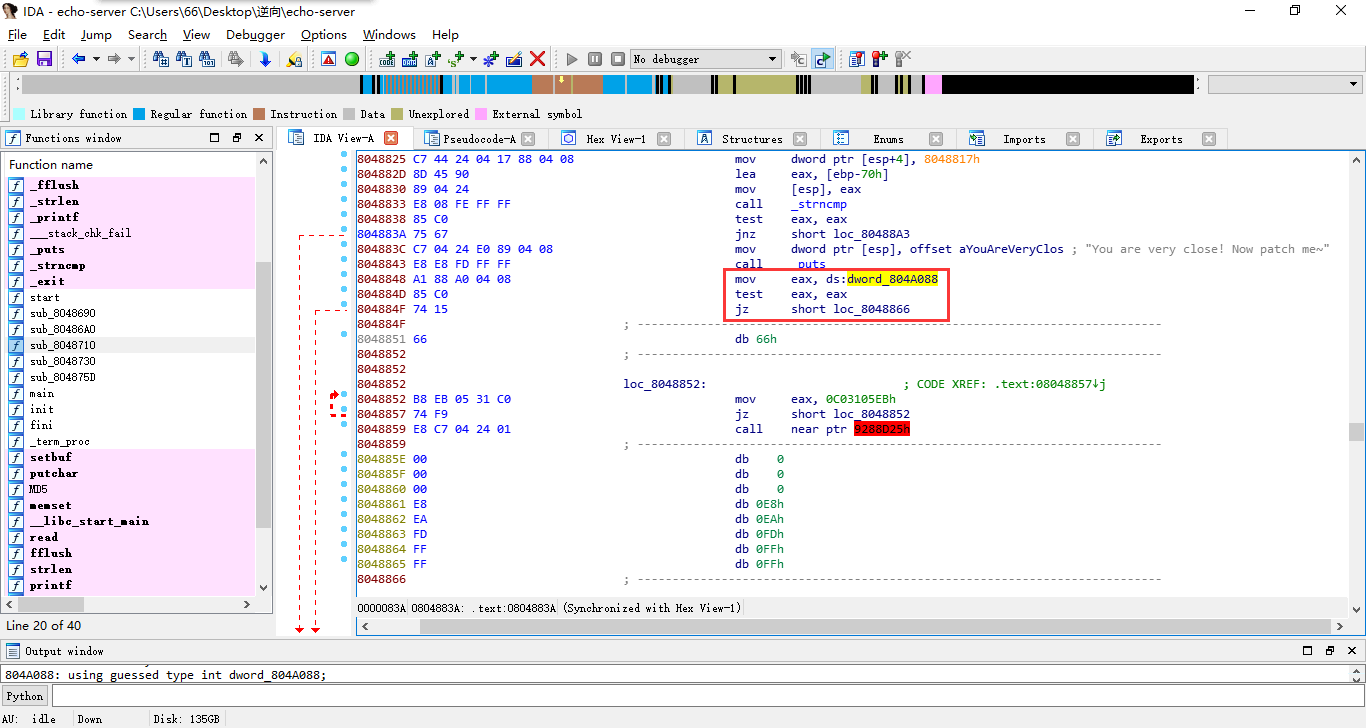Screen dimensions: 1366x728
Task: Click the jump to address blue arrow icon
Action: pos(266,59)
